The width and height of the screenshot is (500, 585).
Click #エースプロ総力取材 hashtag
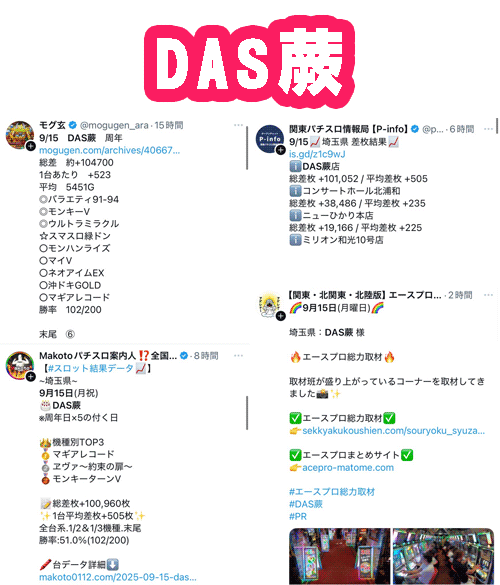pyautogui.click(x=332, y=492)
